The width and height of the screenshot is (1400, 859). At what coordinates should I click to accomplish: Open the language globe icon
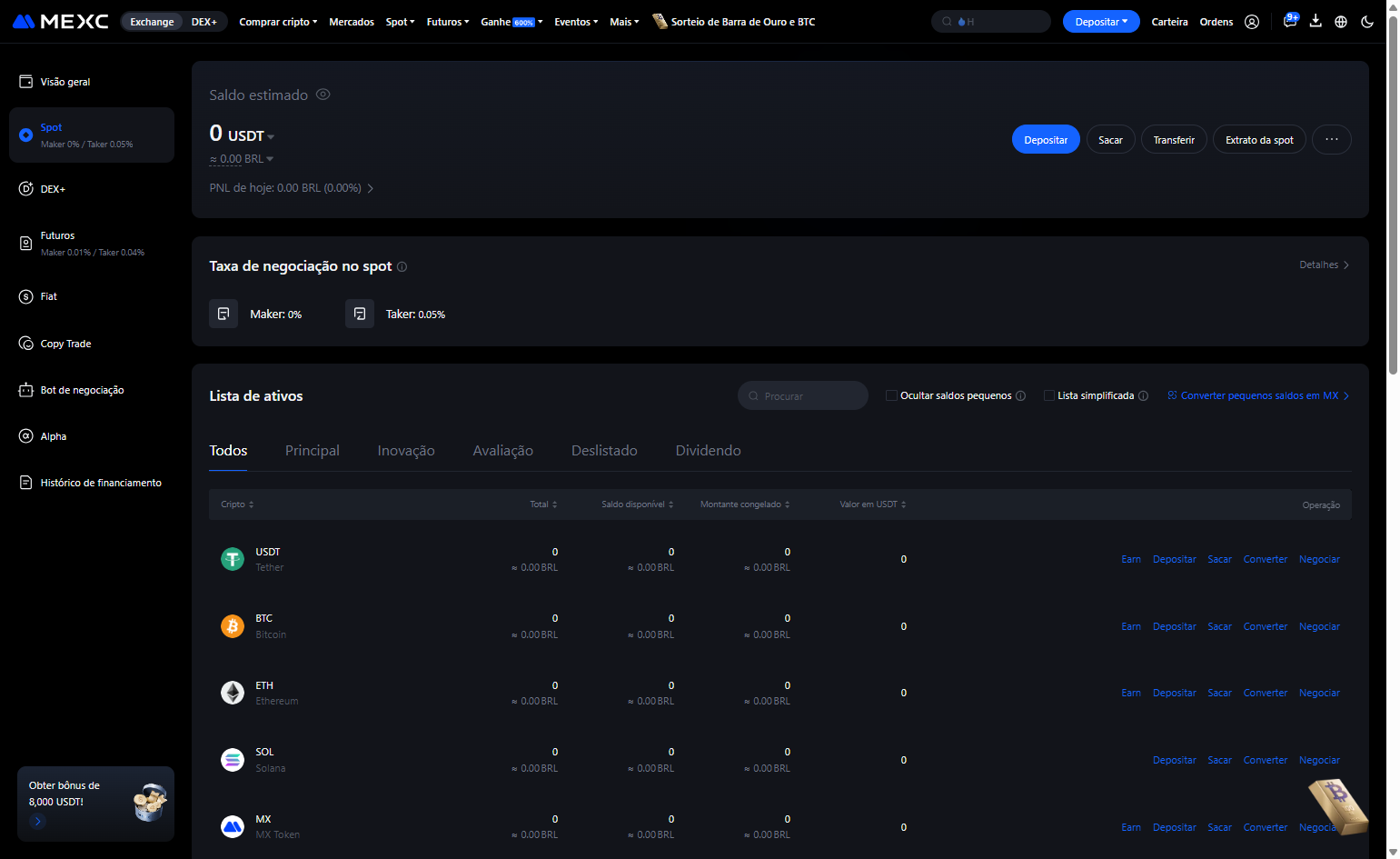click(x=1341, y=22)
